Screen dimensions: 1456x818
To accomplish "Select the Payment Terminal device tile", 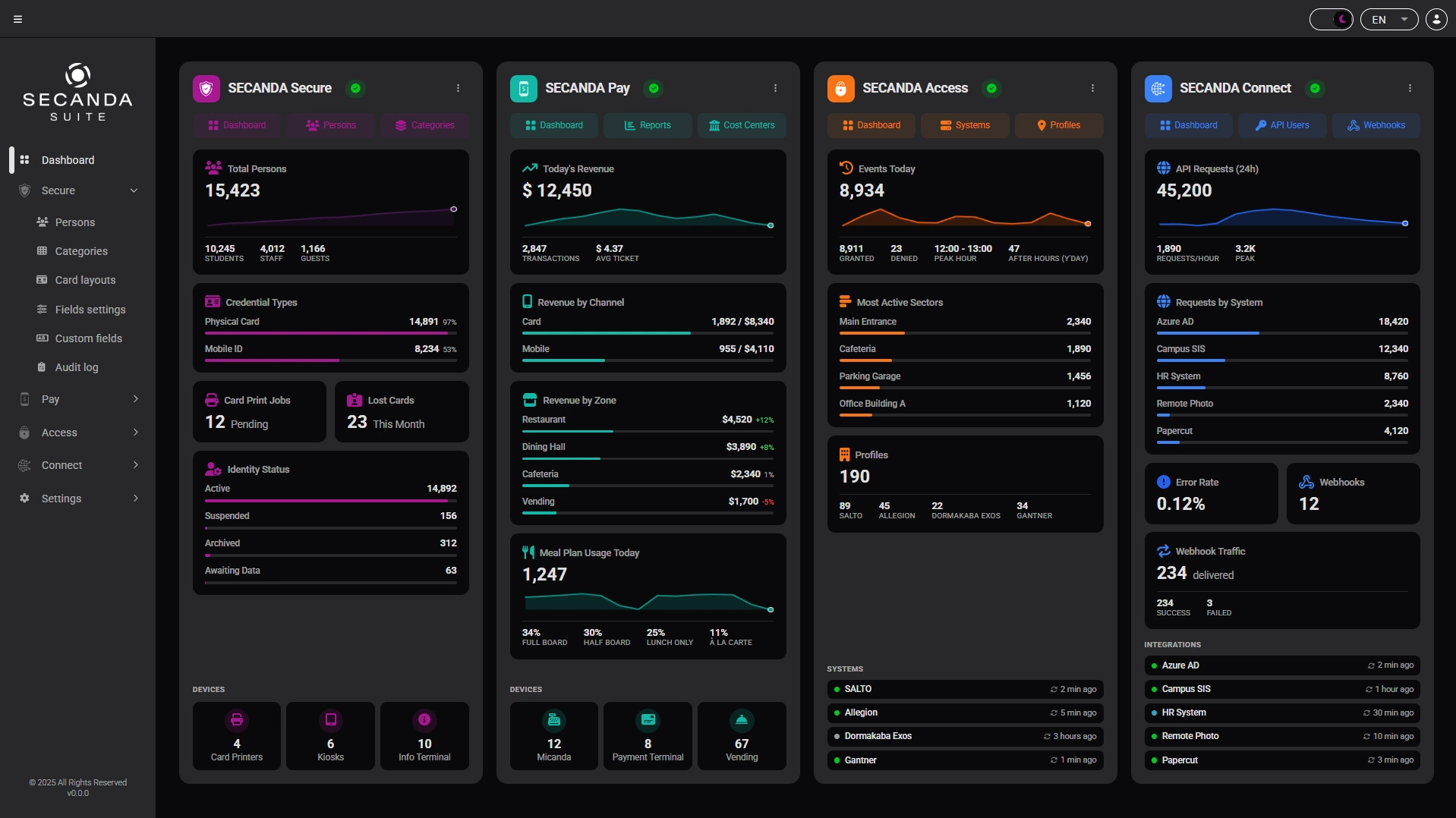I will 648,736.
